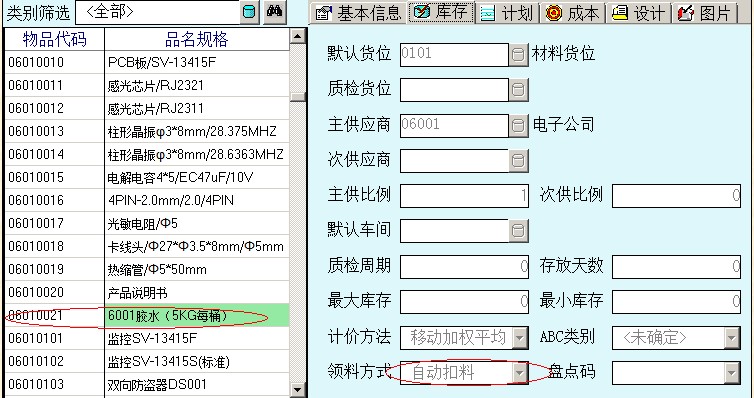The height and width of the screenshot is (398, 754).
Task: Open category filter database picker icon
Action: [249, 12]
